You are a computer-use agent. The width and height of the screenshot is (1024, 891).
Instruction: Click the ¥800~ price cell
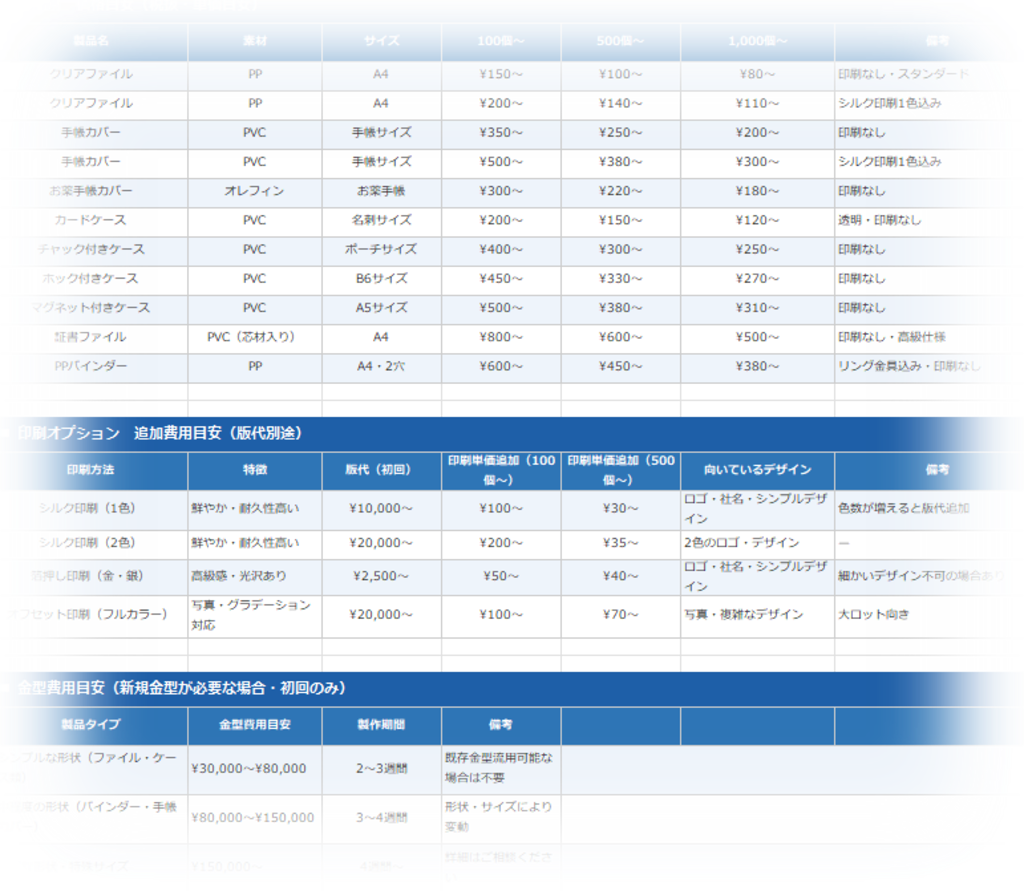click(x=501, y=338)
